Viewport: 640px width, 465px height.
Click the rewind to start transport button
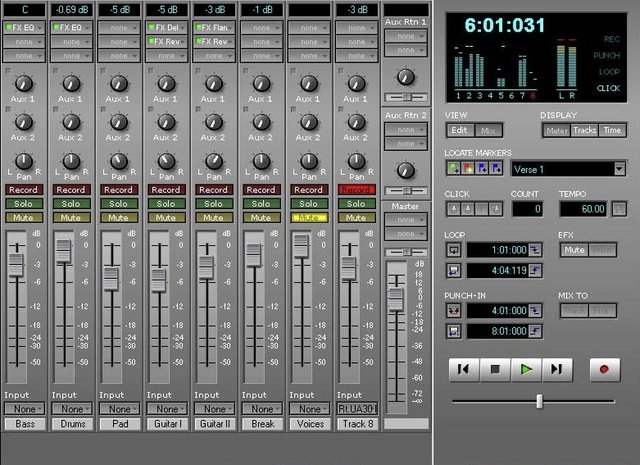pos(464,369)
